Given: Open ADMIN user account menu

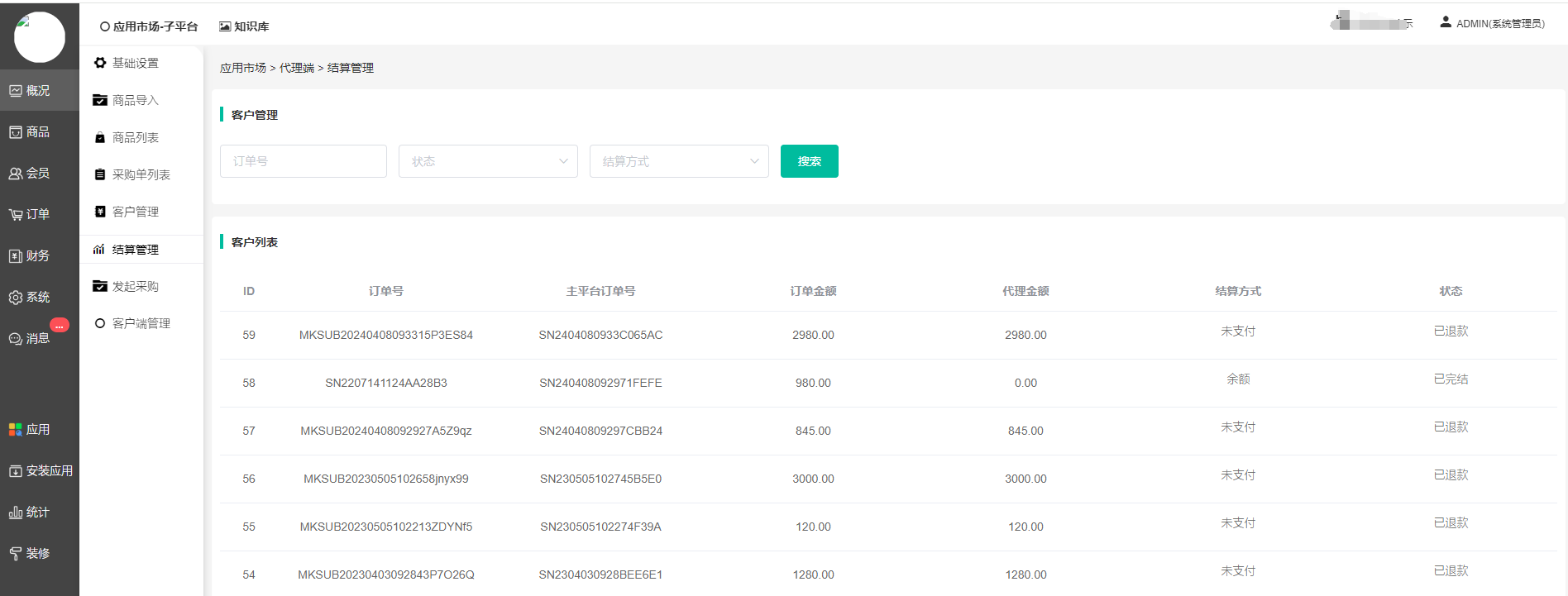Looking at the screenshot, I should [x=1492, y=23].
